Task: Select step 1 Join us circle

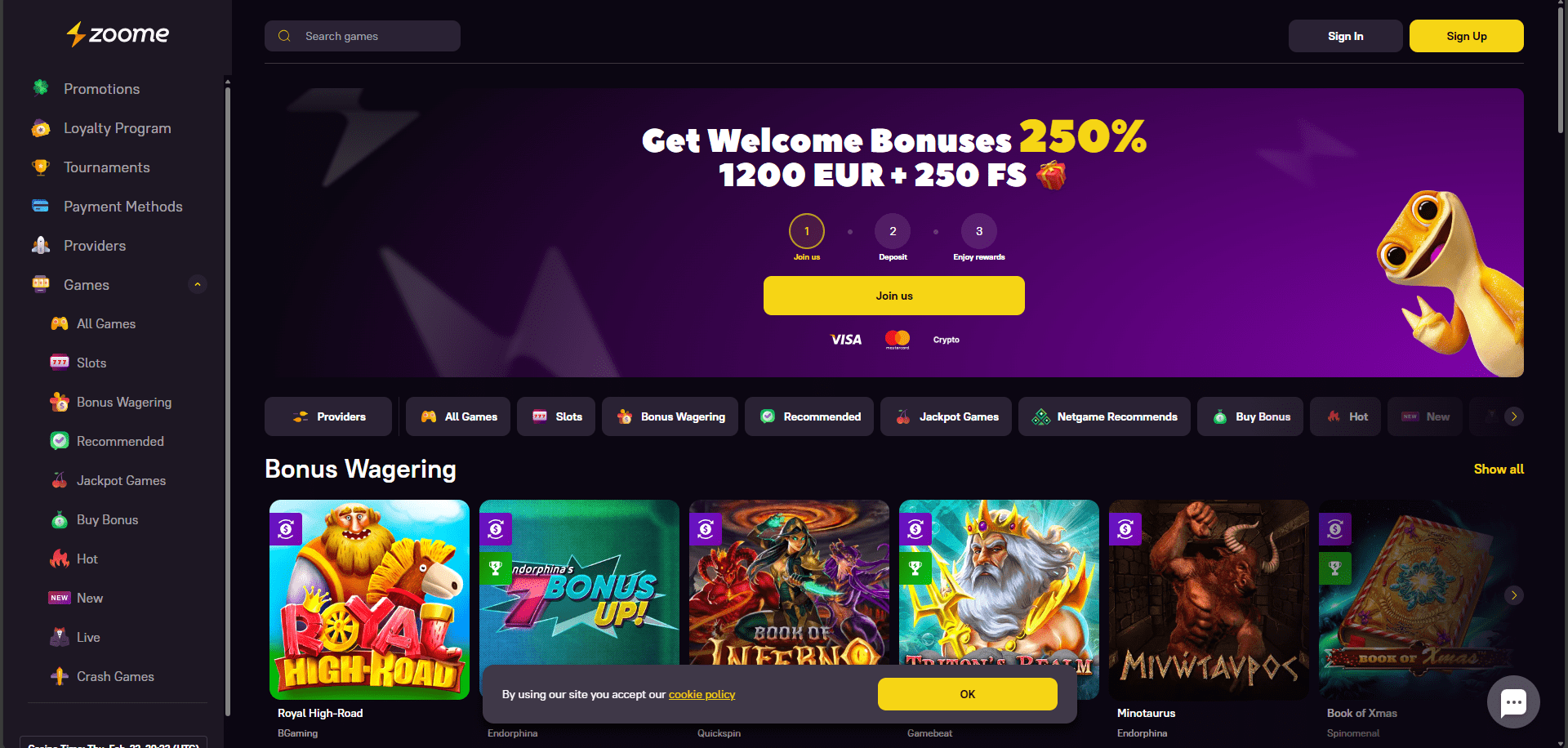Action: point(807,231)
